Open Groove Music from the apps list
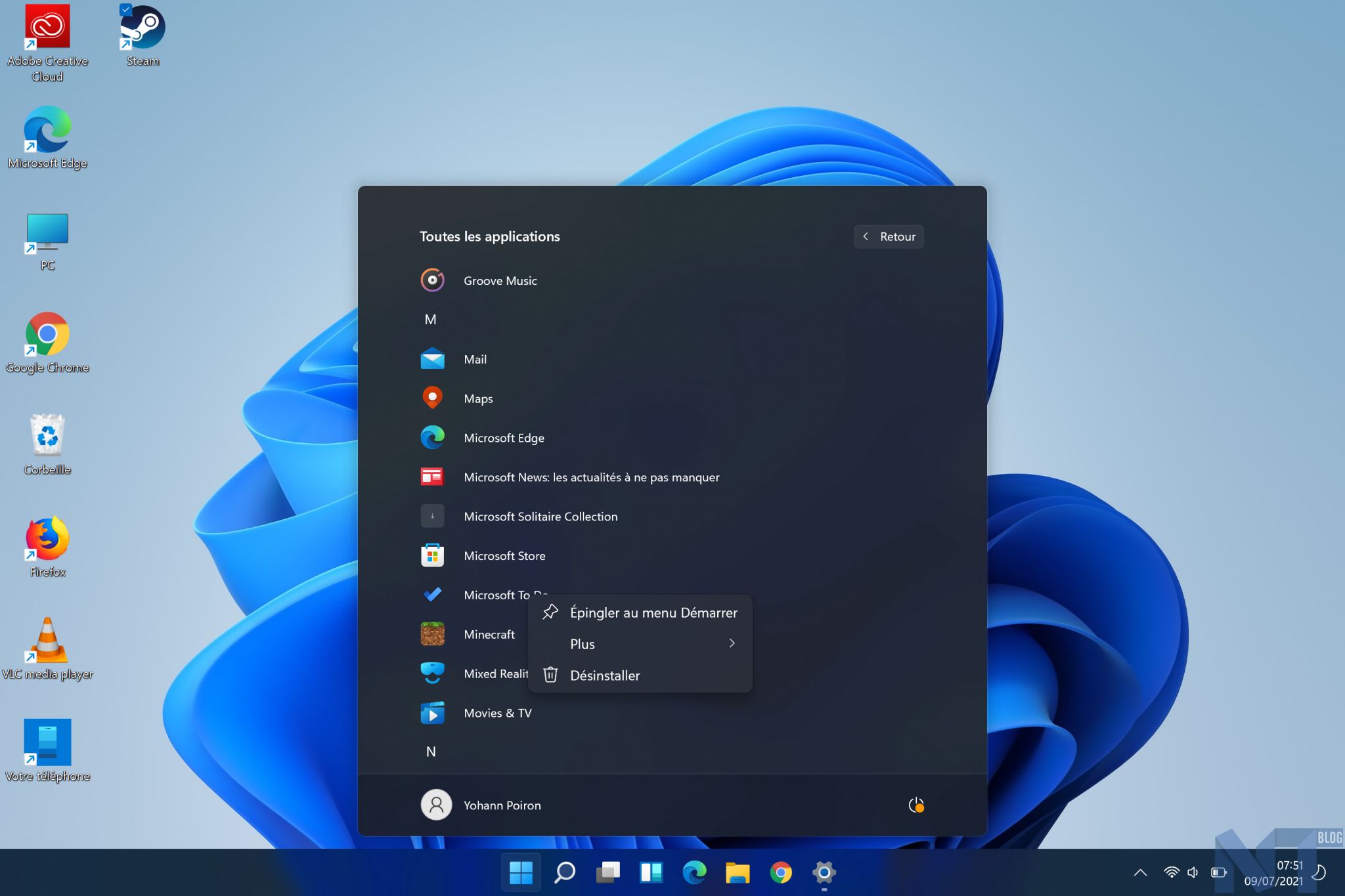 pyautogui.click(x=500, y=280)
